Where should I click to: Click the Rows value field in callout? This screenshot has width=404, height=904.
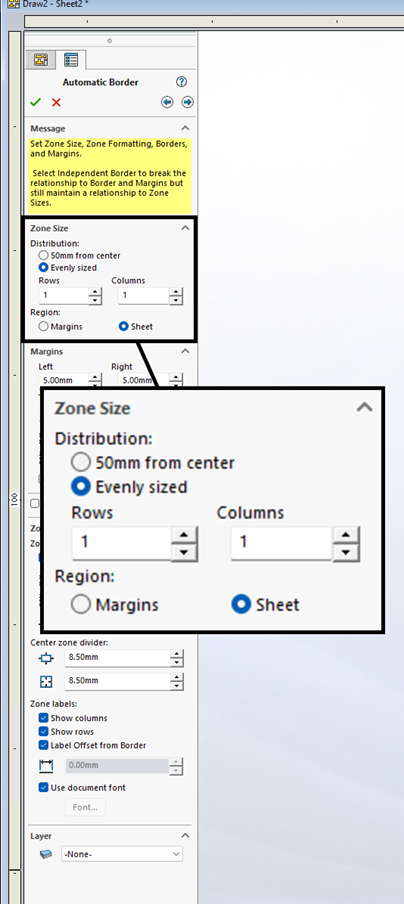122,543
